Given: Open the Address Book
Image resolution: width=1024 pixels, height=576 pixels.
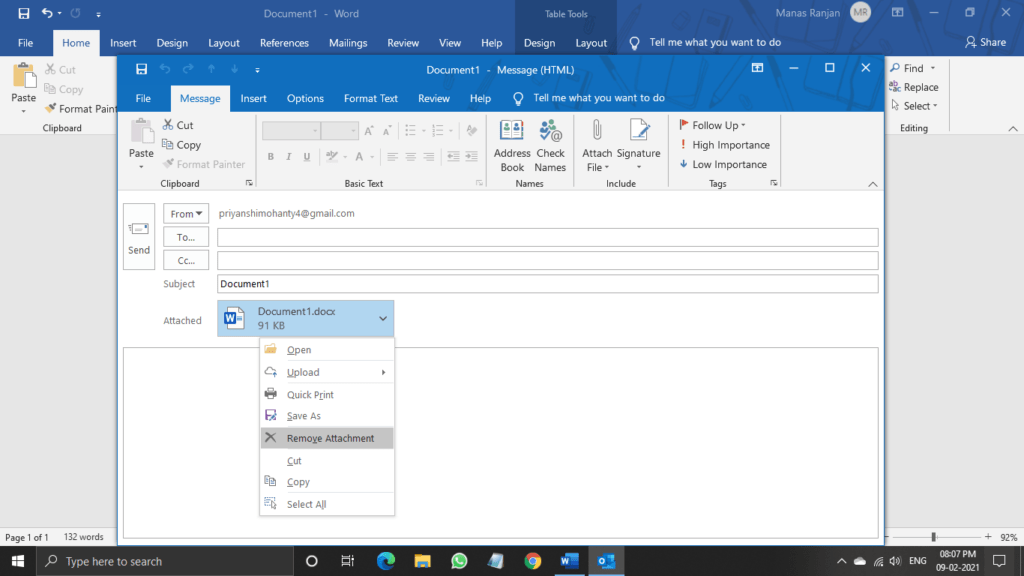Looking at the screenshot, I should point(512,146).
